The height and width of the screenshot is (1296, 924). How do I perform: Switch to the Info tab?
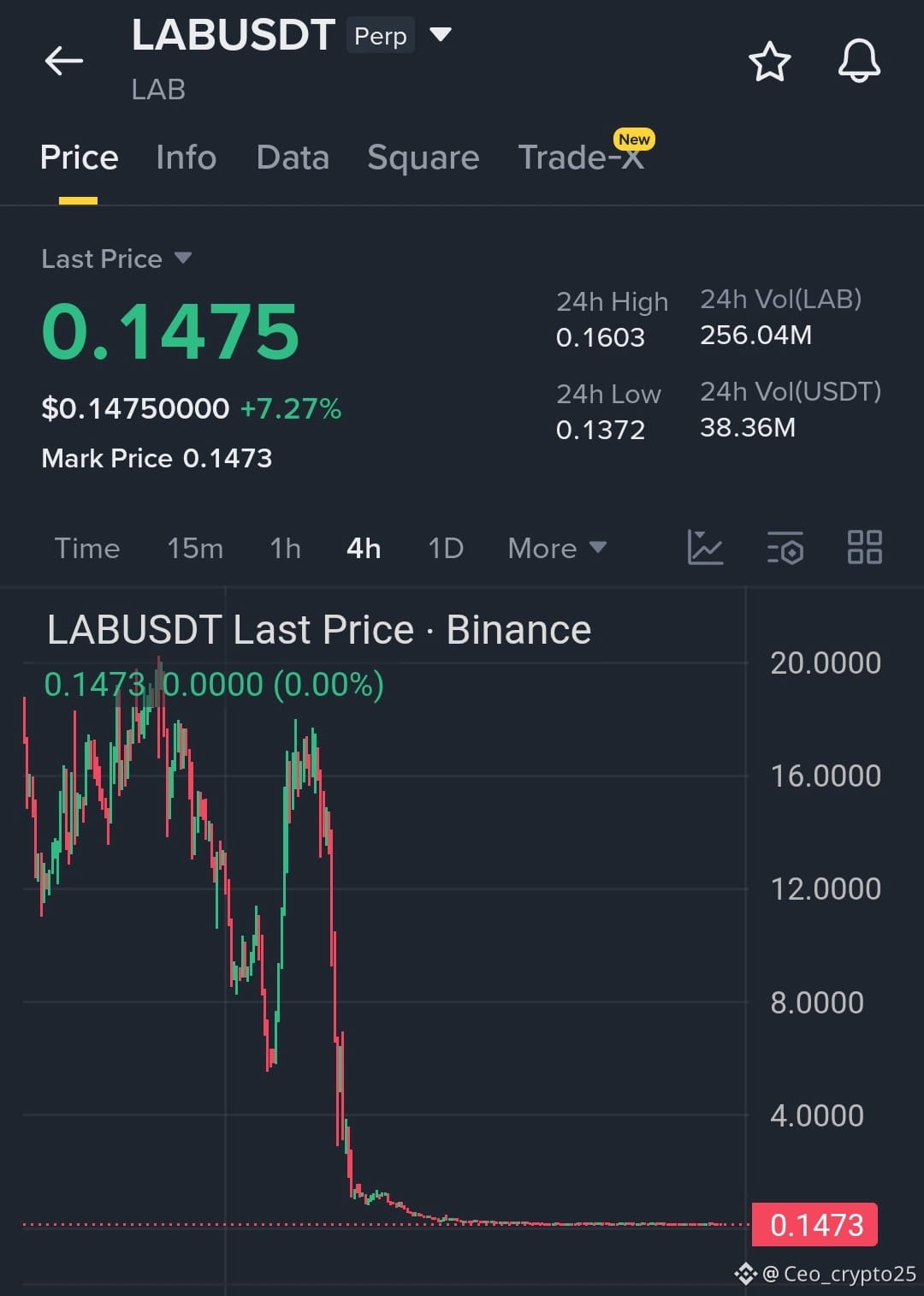(x=186, y=158)
